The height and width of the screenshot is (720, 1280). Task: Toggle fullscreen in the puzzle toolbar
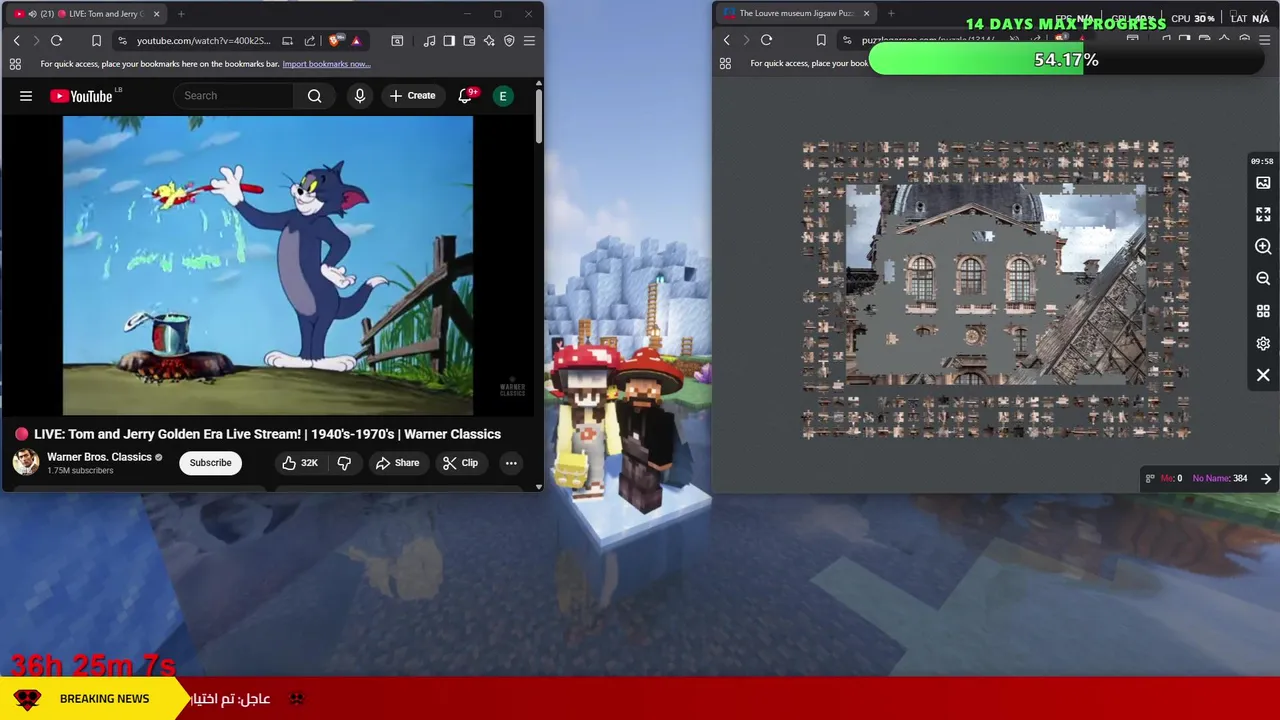coord(1263,215)
